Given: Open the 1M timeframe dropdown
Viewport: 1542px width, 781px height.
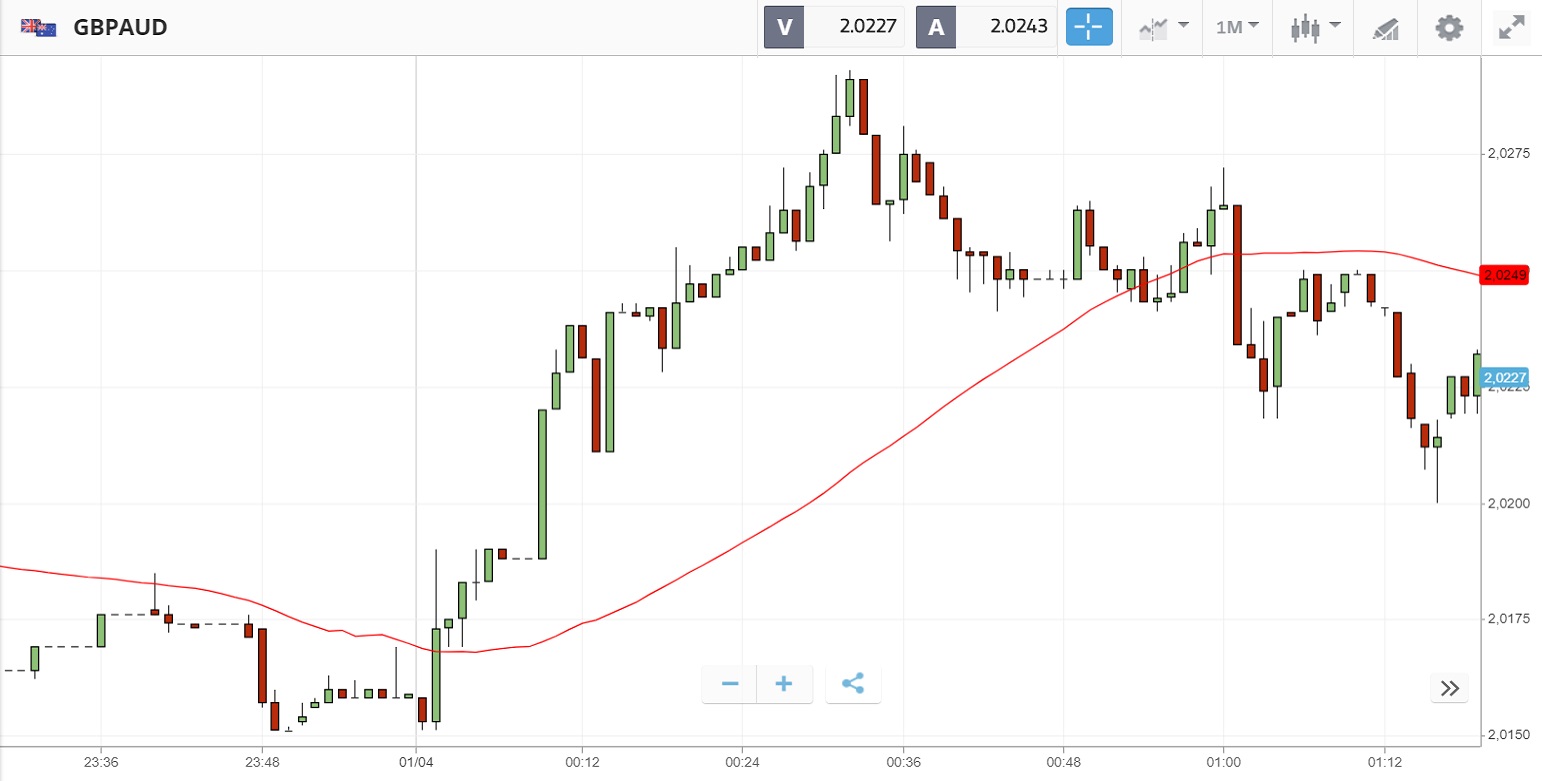Looking at the screenshot, I should 1237,27.
